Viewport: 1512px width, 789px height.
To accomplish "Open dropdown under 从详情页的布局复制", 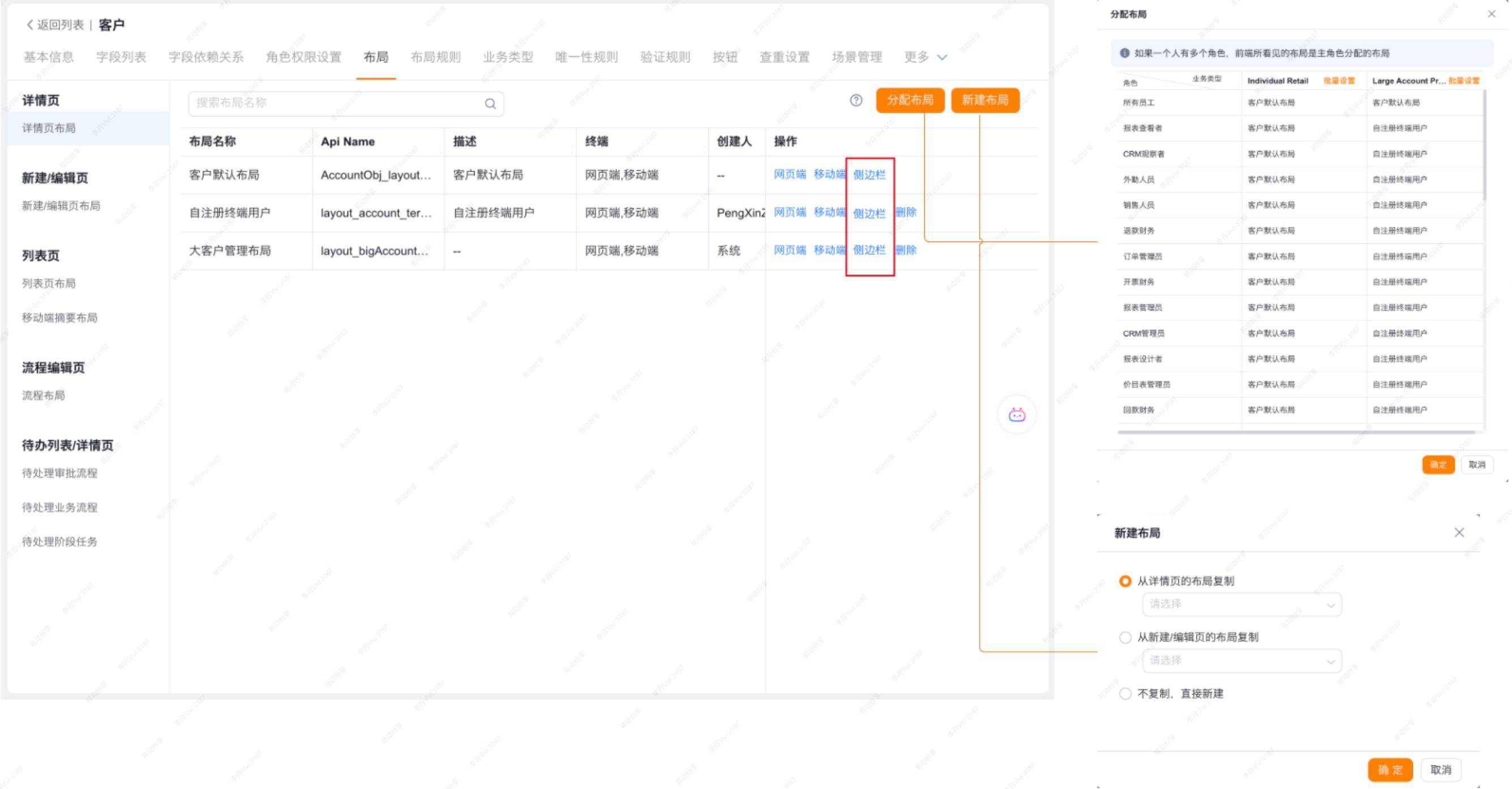I will pyautogui.click(x=1241, y=605).
